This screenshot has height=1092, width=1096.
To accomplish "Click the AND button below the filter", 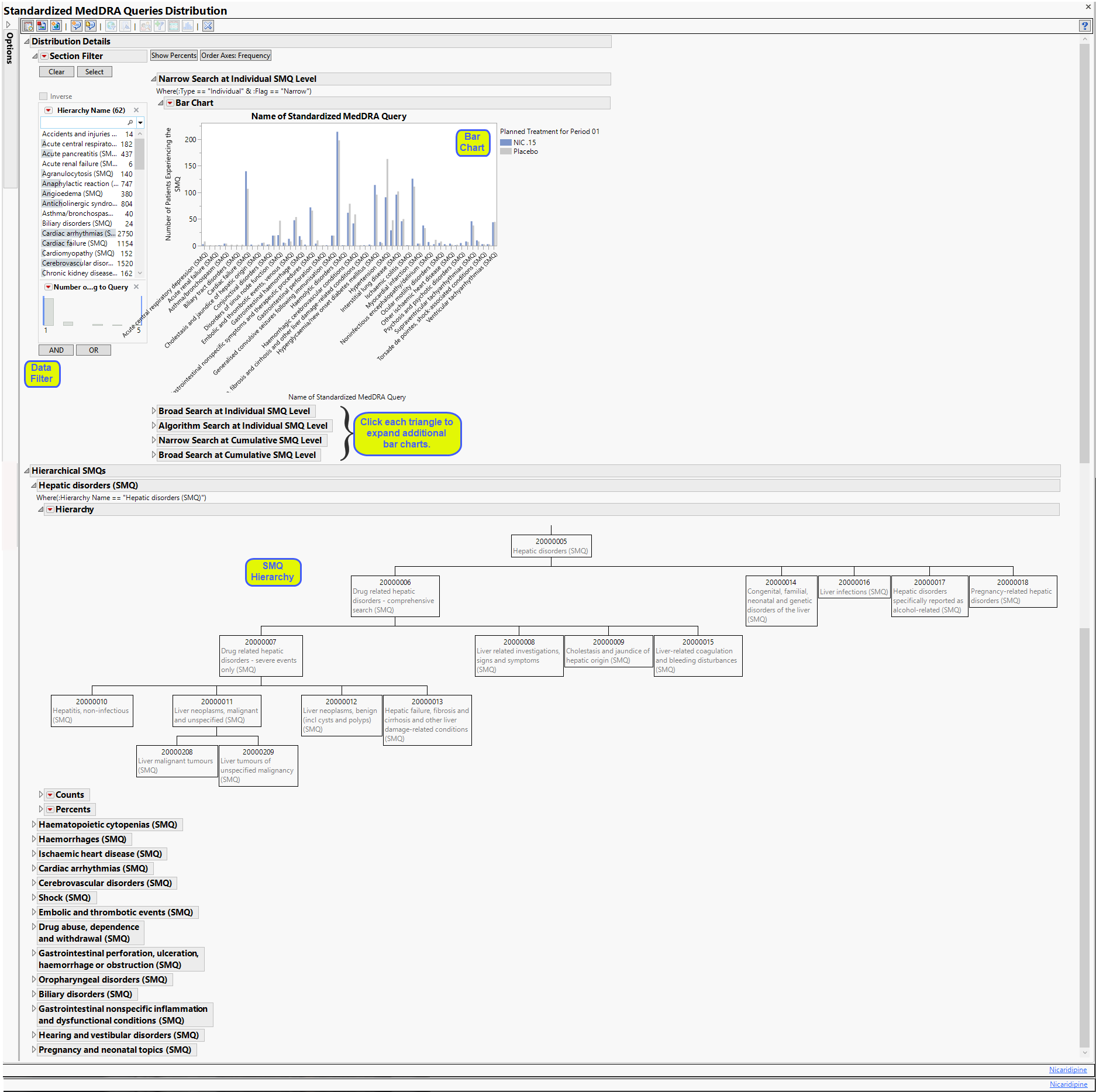I will pos(56,350).
